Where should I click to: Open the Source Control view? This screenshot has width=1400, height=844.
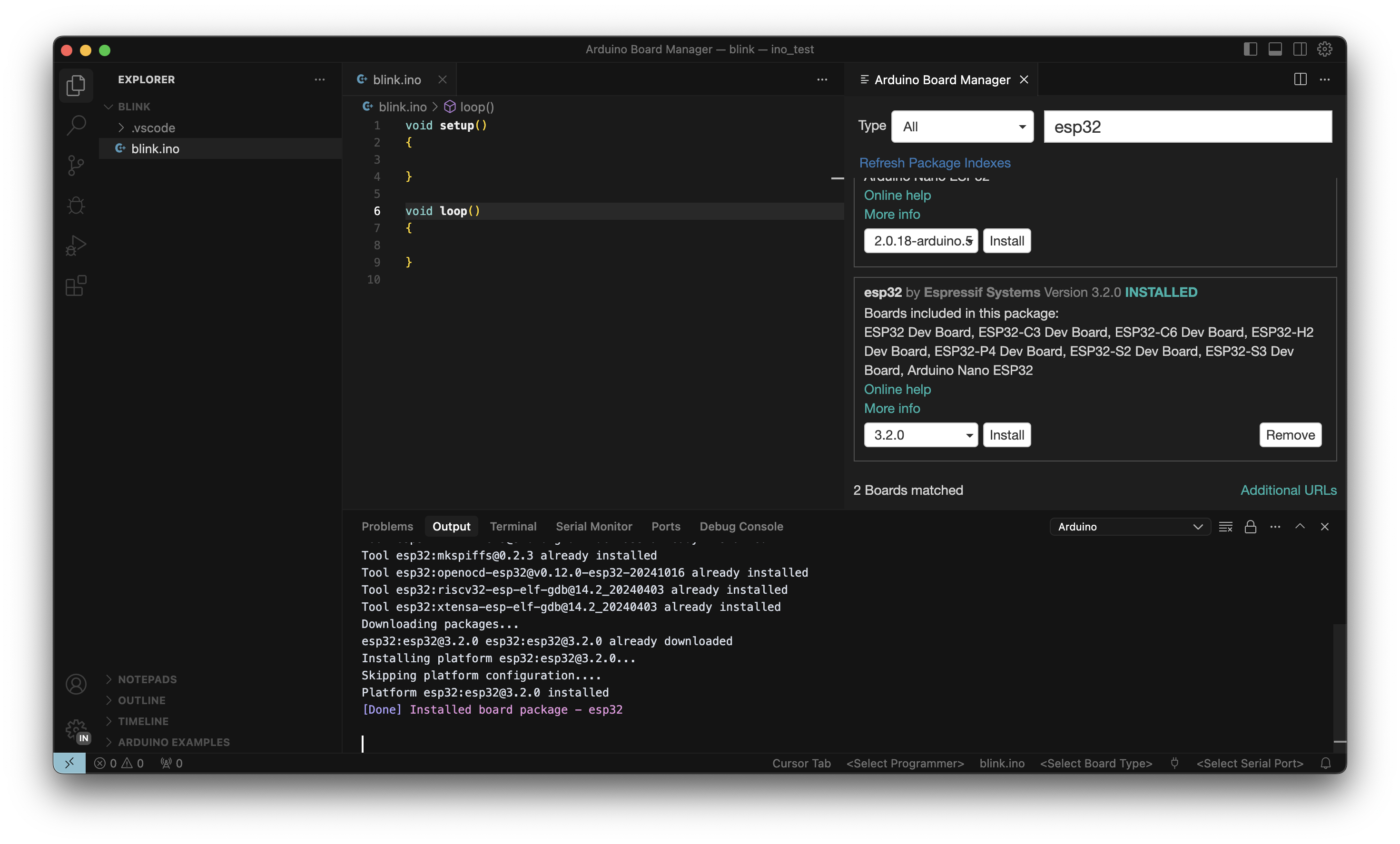click(76, 165)
